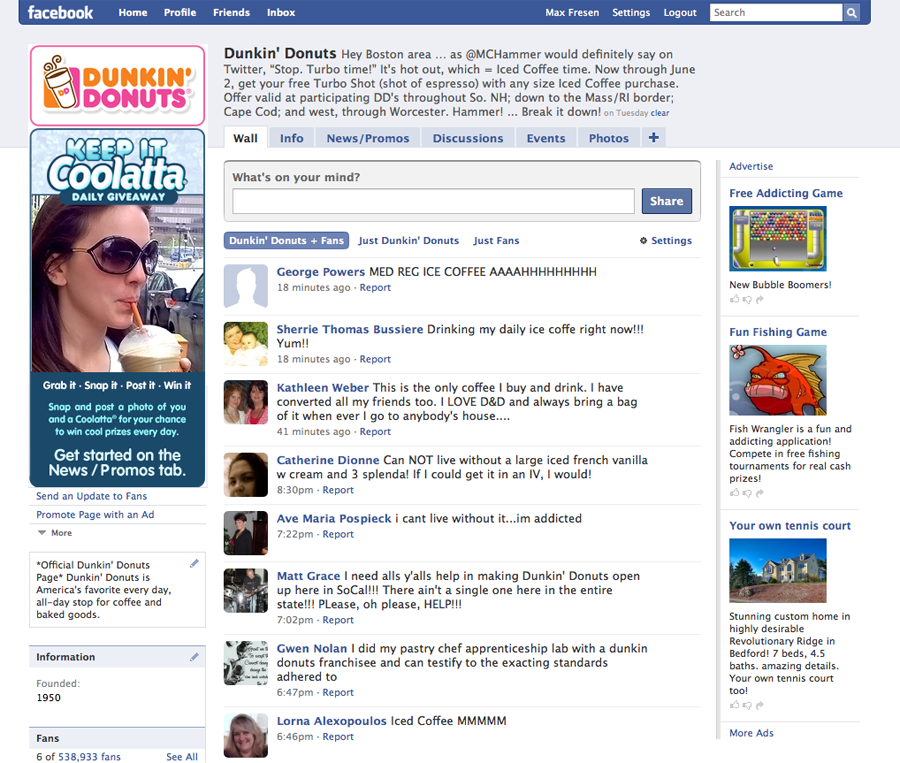
Task: Thumbs up the Fish Wrangler ad
Action: point(734,492)
